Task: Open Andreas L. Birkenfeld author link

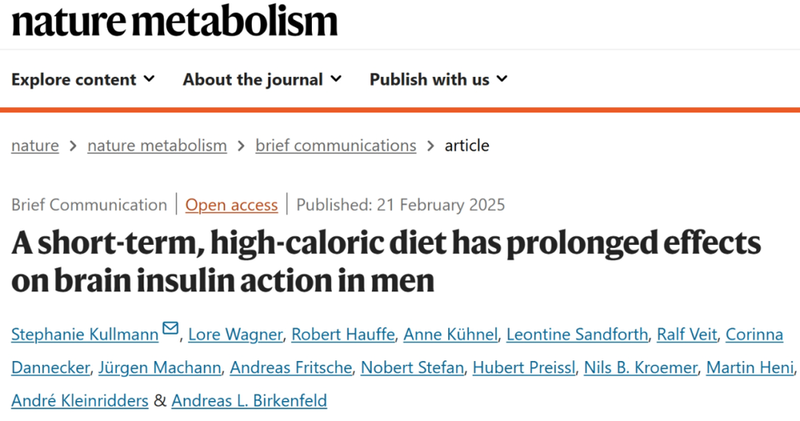Action: coord(249,401)
